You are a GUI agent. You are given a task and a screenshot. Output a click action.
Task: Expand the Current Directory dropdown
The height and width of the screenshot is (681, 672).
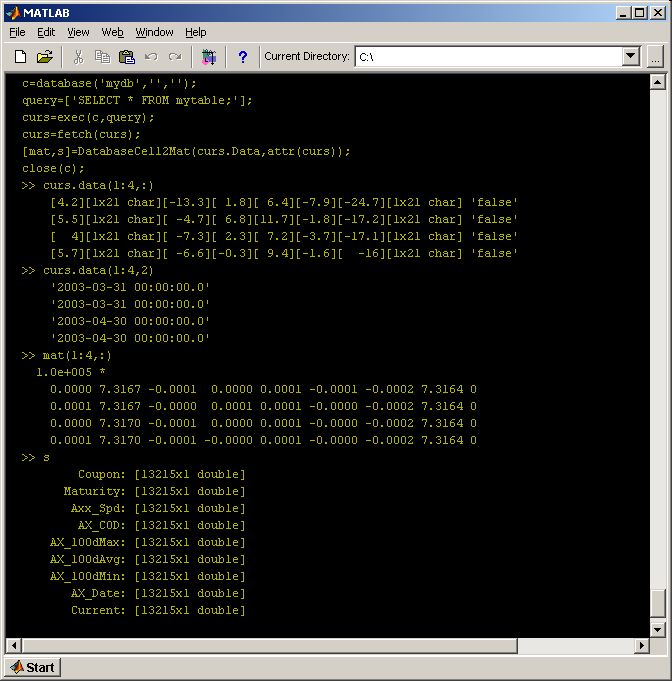630,56
